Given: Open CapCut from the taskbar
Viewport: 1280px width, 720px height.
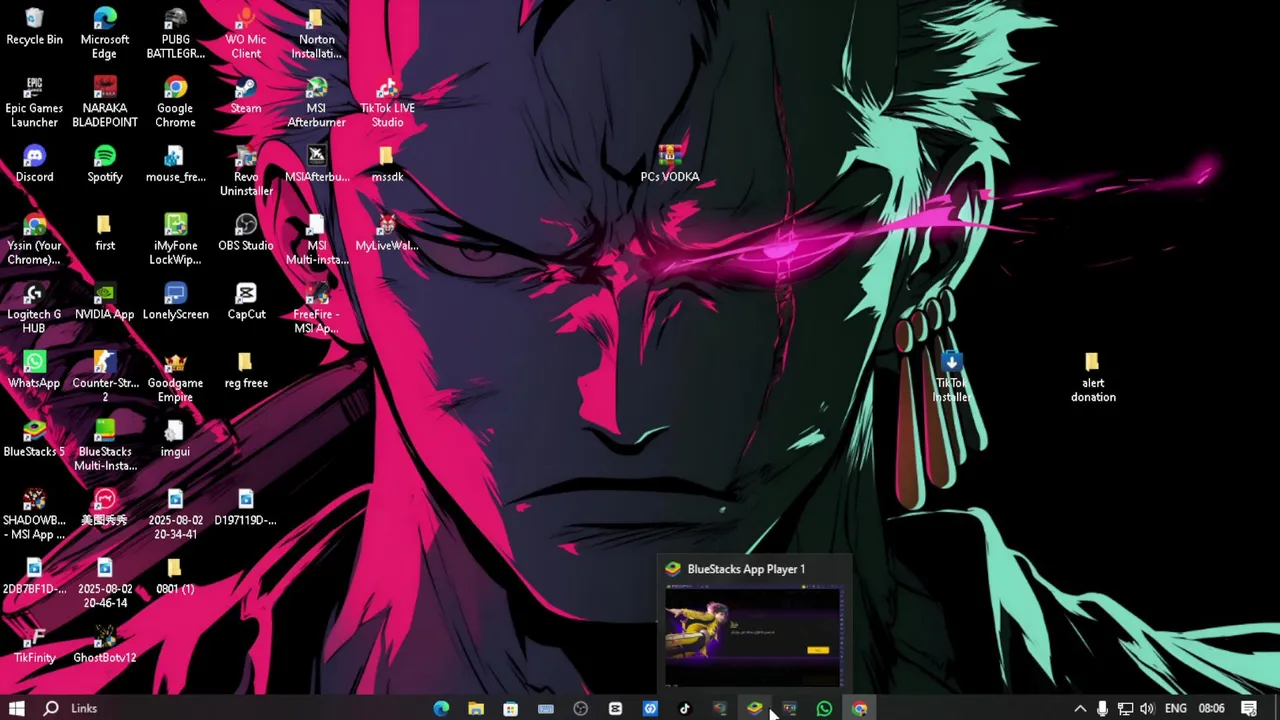Looking at the screenshot, I should click(x=615, y=708).
